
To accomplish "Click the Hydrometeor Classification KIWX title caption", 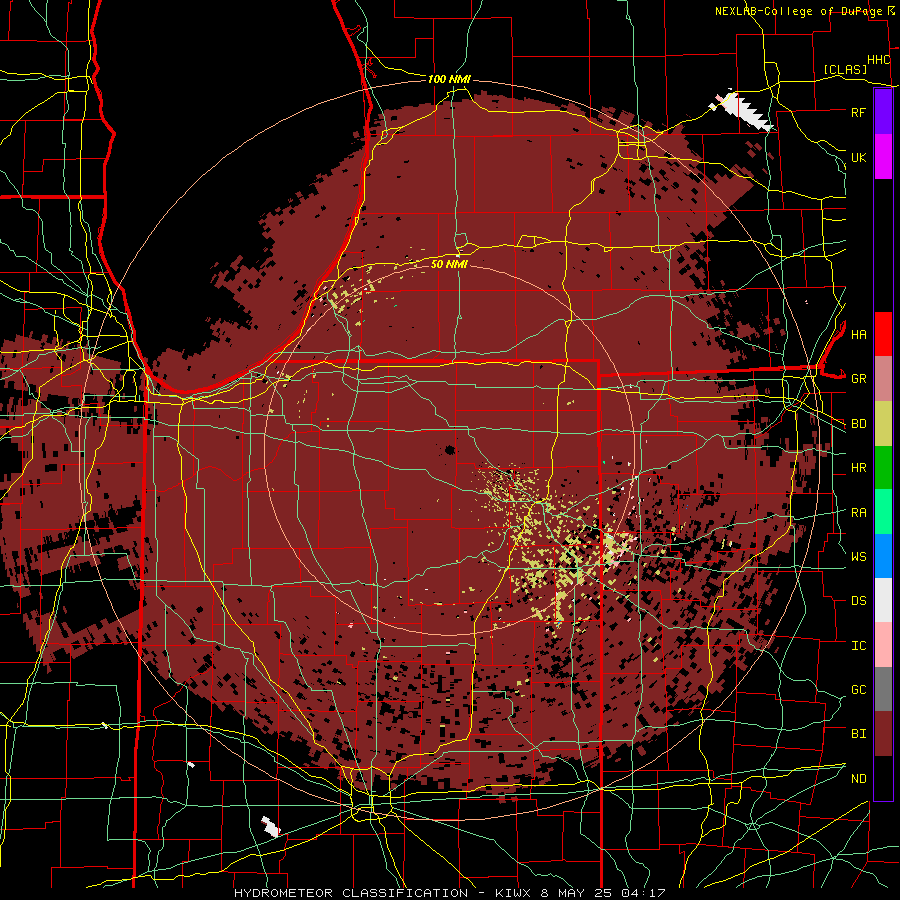I will pyautogui.click(x=449, y=893).
